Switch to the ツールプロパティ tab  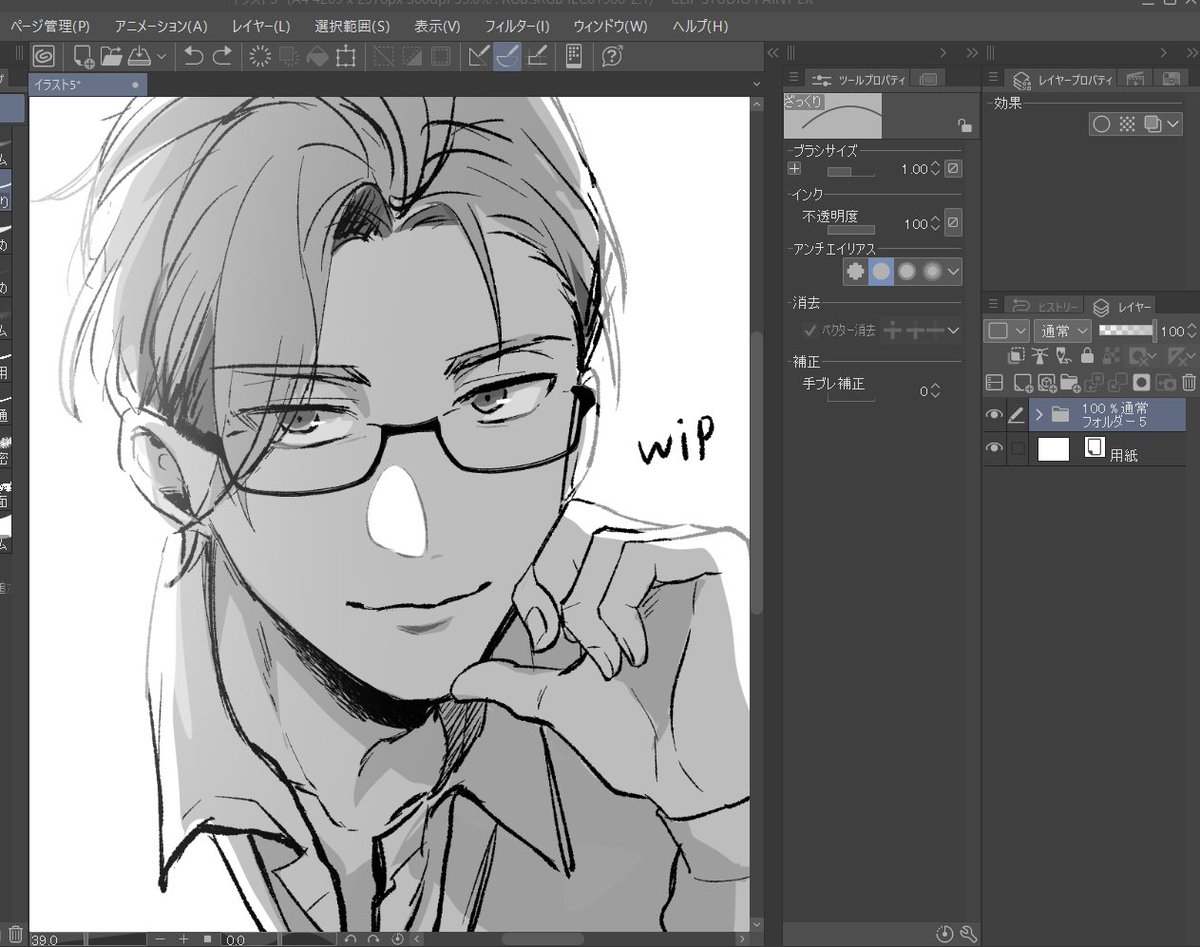(859, 79)
